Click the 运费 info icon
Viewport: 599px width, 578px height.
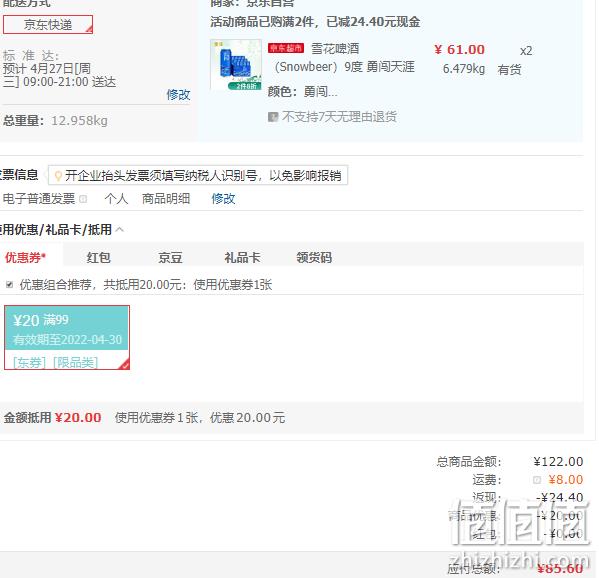coord(537,480)
